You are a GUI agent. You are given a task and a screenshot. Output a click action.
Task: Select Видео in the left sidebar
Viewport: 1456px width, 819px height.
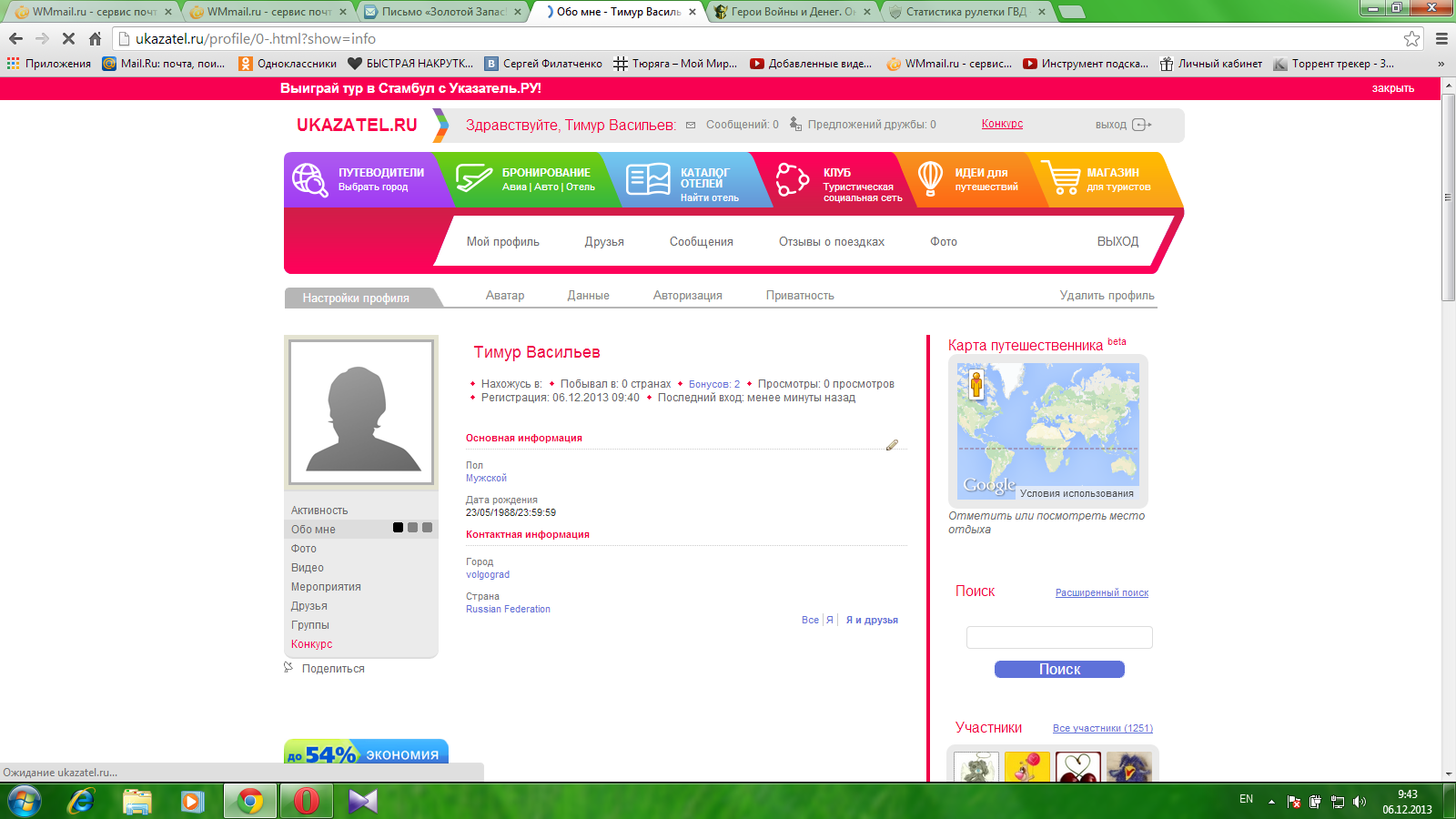pos(308,568)
